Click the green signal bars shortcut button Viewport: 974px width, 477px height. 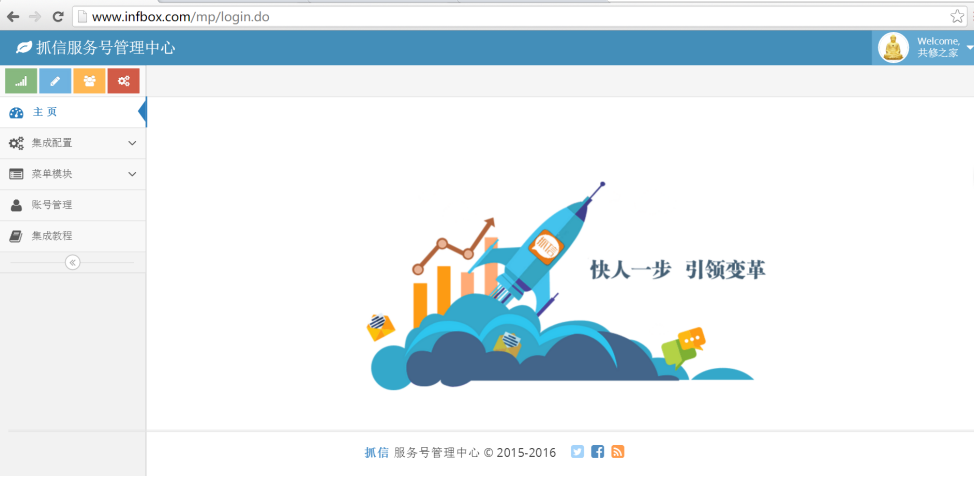click(x=21, y=81)
